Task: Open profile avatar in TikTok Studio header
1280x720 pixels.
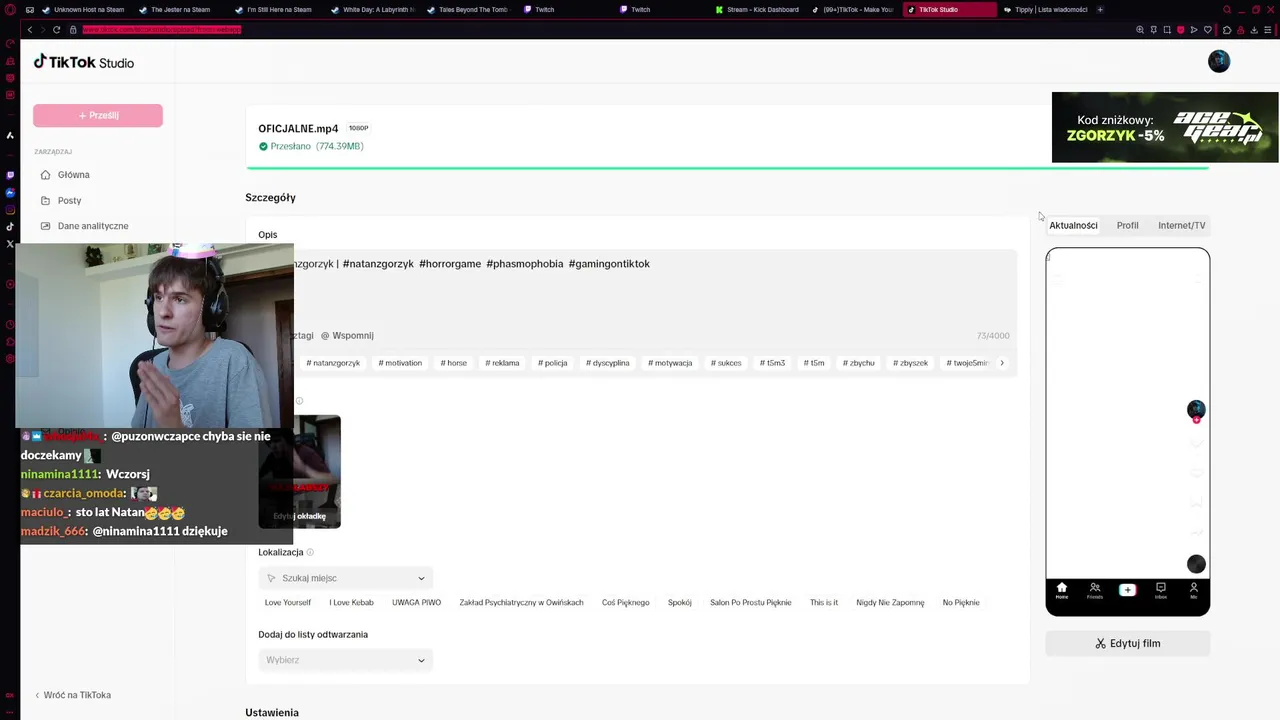Action: [1219, 62]
